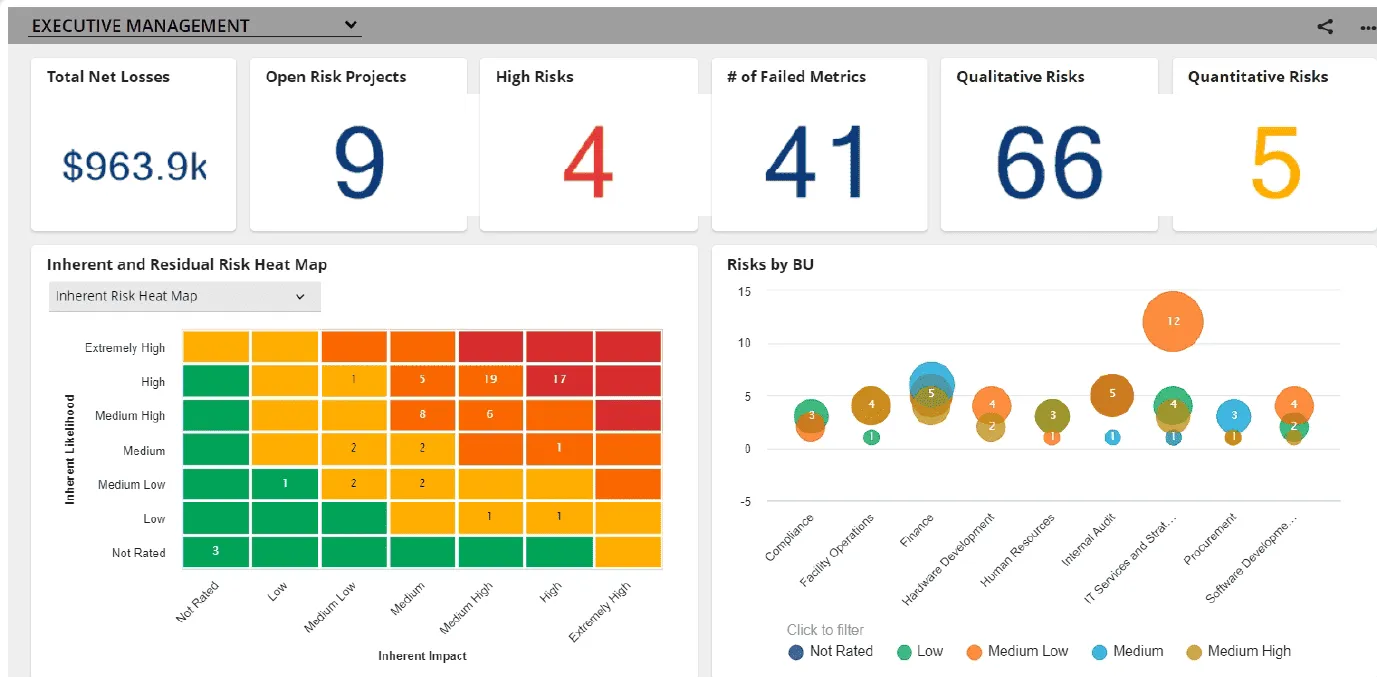Open the more options ellipsis menu
Viewport: 1377px width, 677px height.
click(x=1367, y=28)
